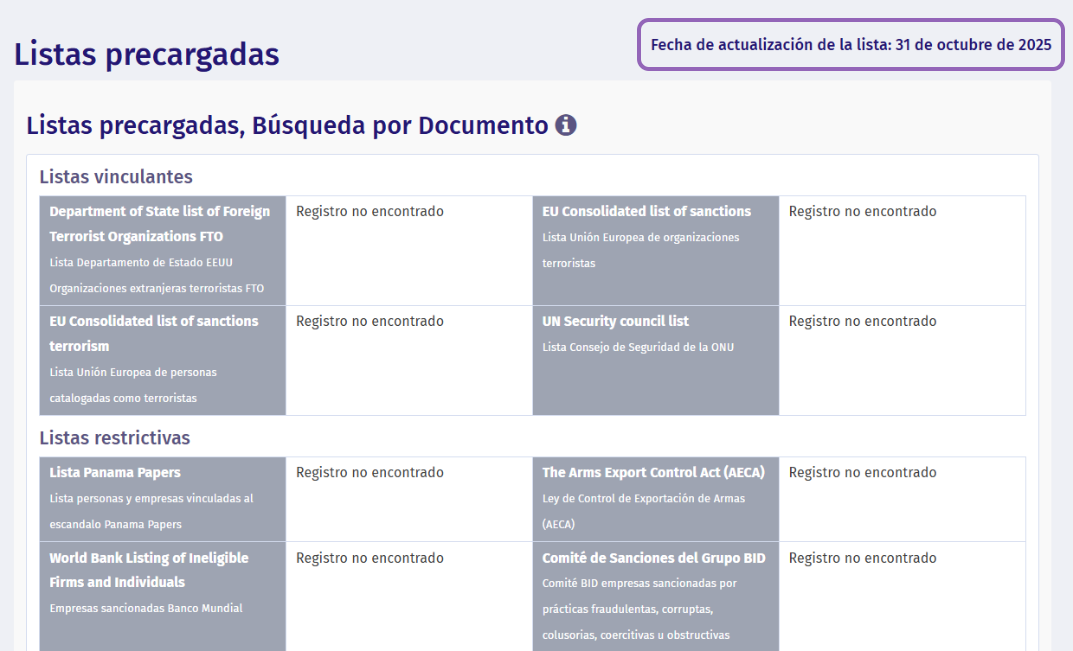Select the 'Lista Panama Papers' cell

(x=163, y=499)
